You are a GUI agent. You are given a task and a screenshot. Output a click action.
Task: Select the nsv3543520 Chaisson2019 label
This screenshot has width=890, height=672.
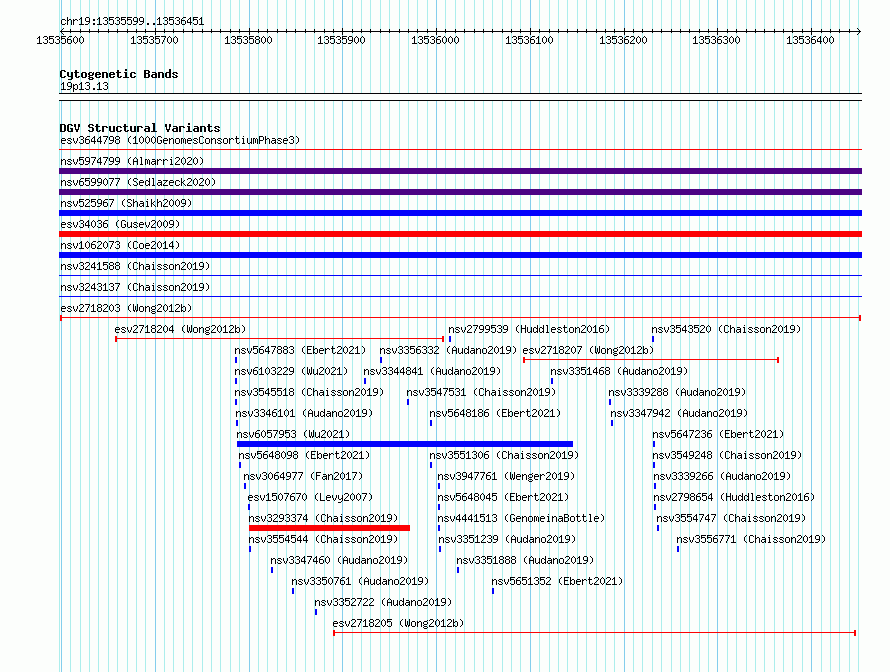point(726,329)
